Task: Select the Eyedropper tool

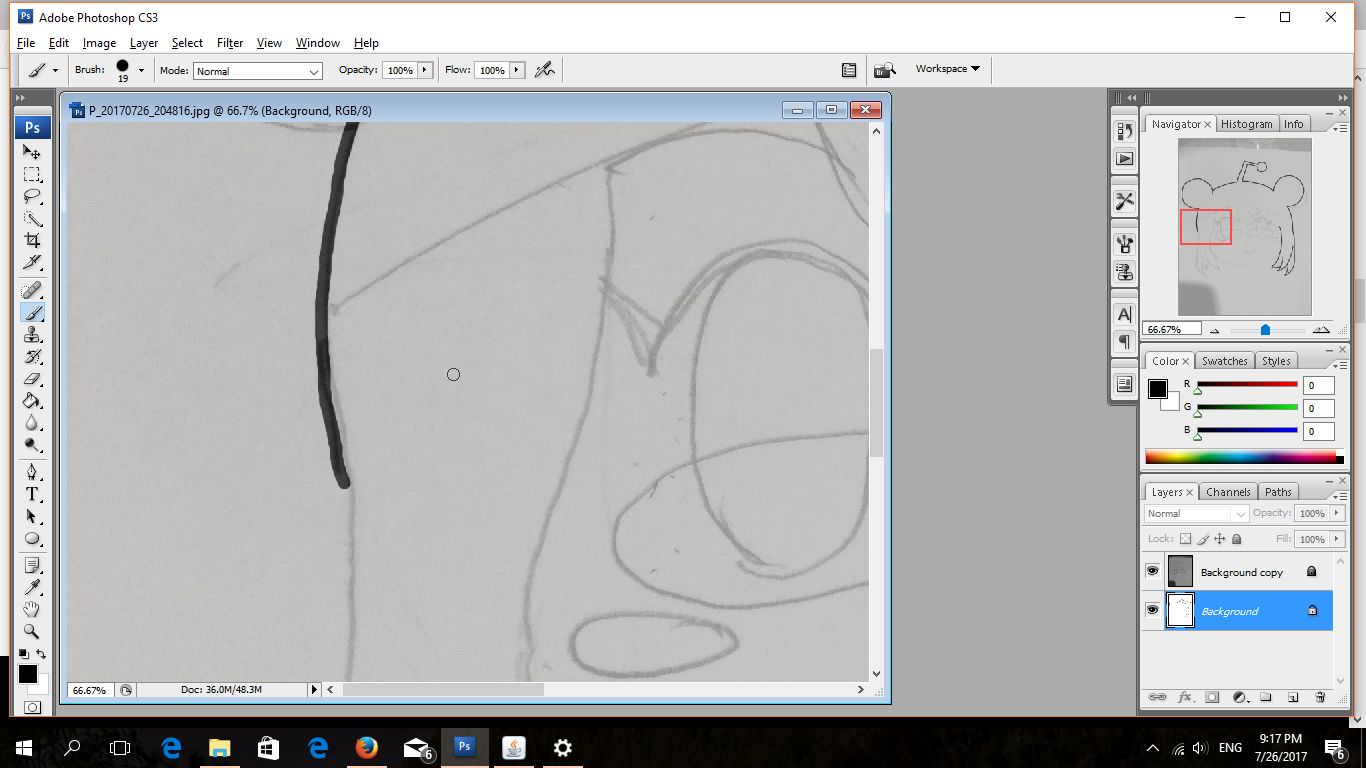Action: 32,587
